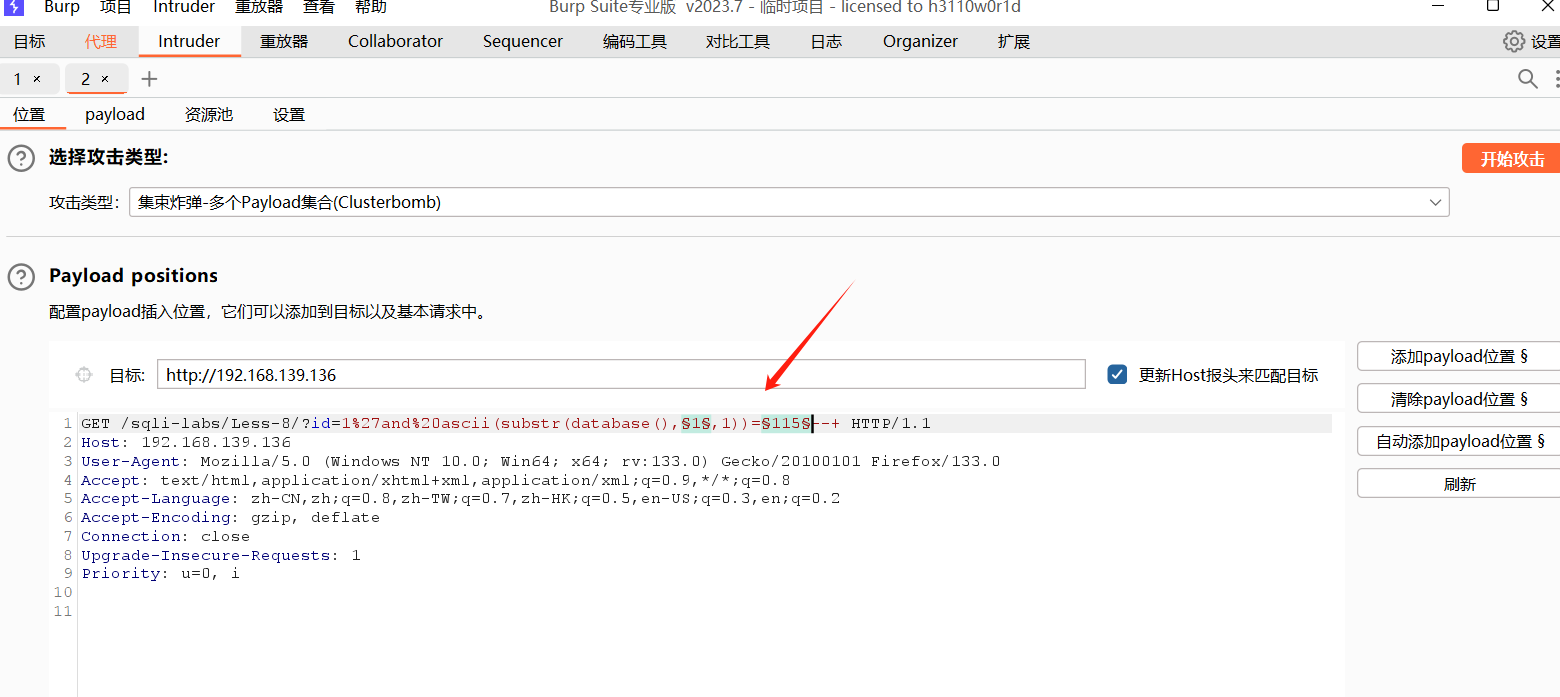Click the Upgrade-Insecure-Requests header line
Viewport: 1560px width, 697px height.
click(221, 555)
